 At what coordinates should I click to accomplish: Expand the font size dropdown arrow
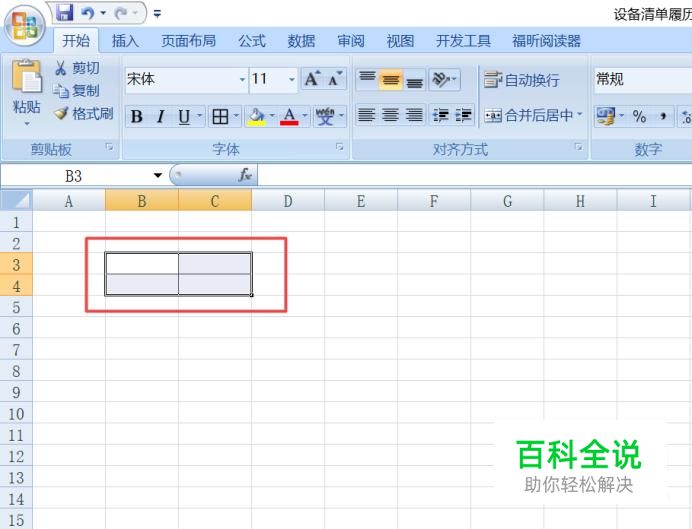click(292, 79)
